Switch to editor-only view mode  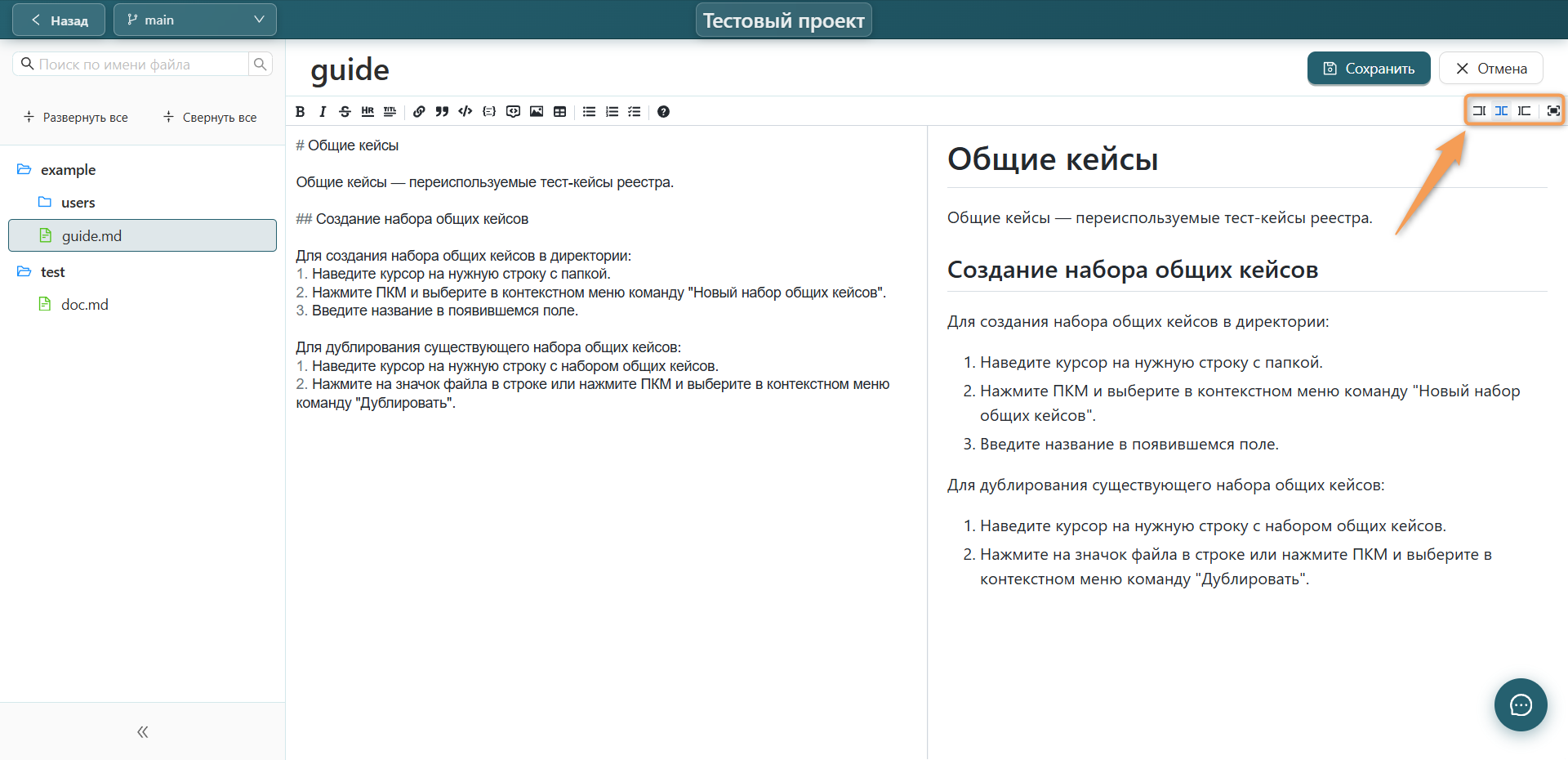click(x=1479, y=110)
